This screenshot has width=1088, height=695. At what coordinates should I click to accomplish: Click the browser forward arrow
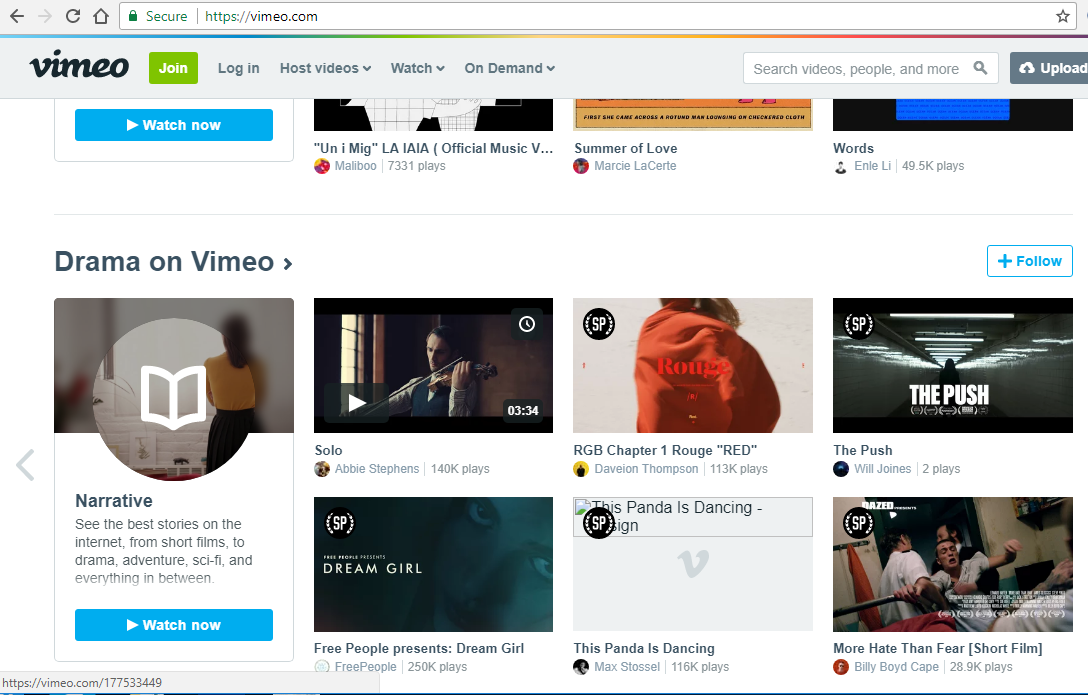(x=45, y=16)
